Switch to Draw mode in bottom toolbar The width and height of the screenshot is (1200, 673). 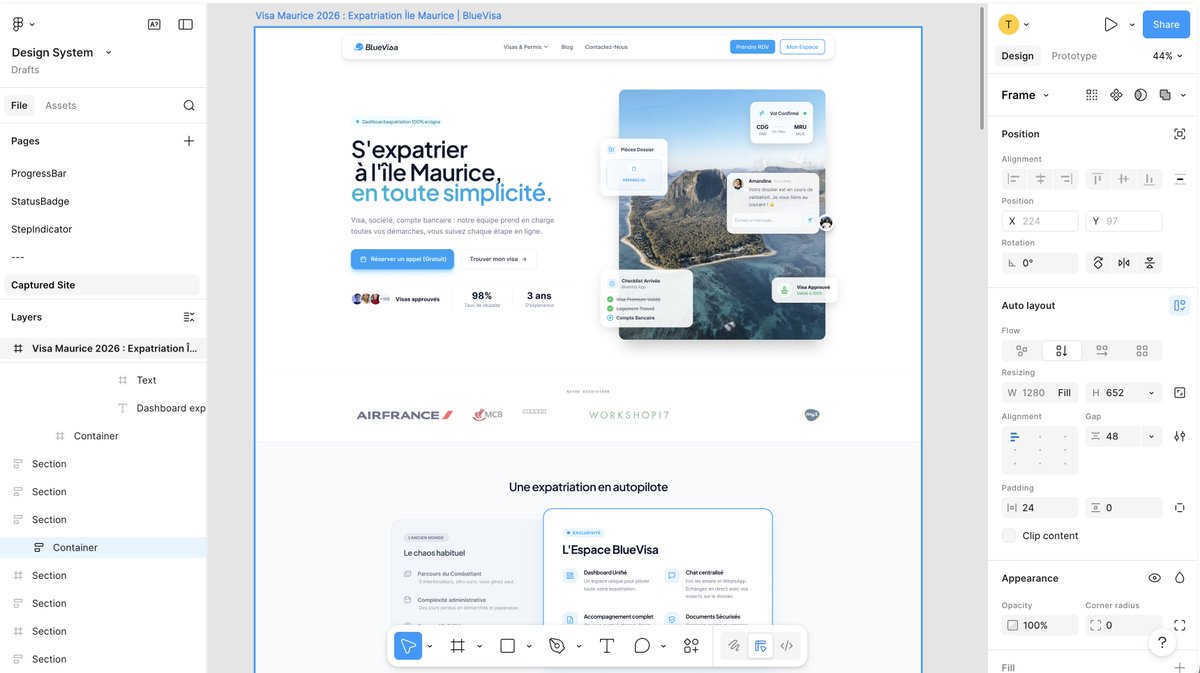(x=734, y=646)
